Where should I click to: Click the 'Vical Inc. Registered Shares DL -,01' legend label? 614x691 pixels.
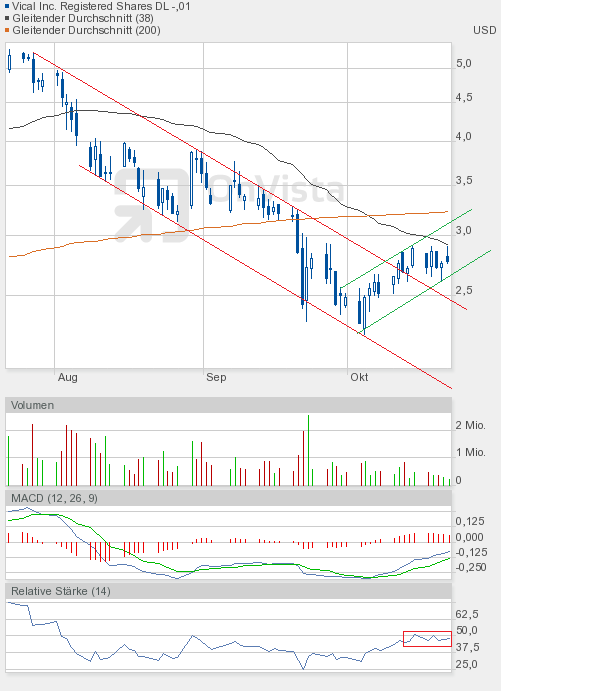[101, 6]
